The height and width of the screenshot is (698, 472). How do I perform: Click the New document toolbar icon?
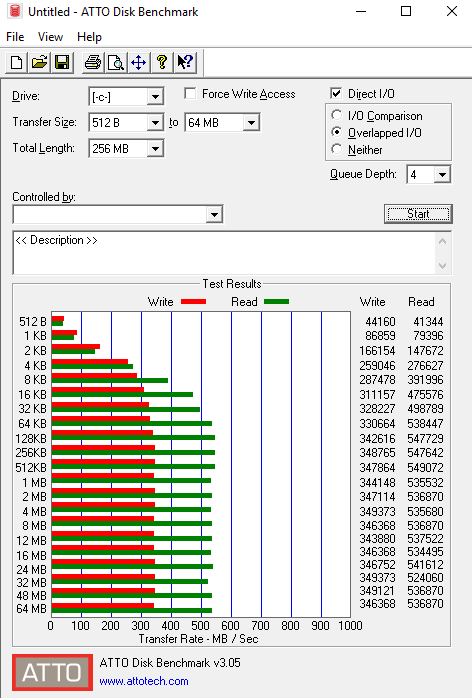(x=16, y=62)
